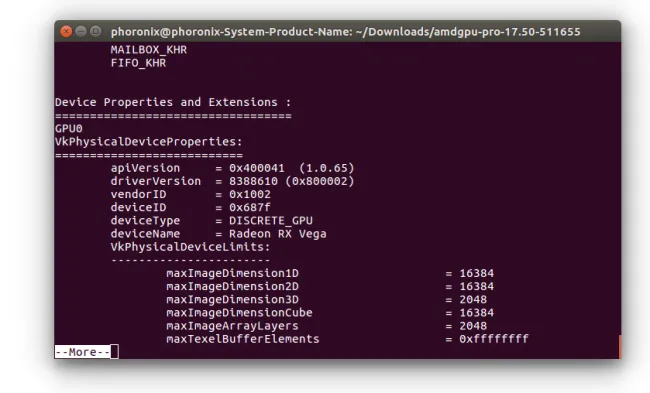Click the DISCRETE_GPU value

[271, 221]
